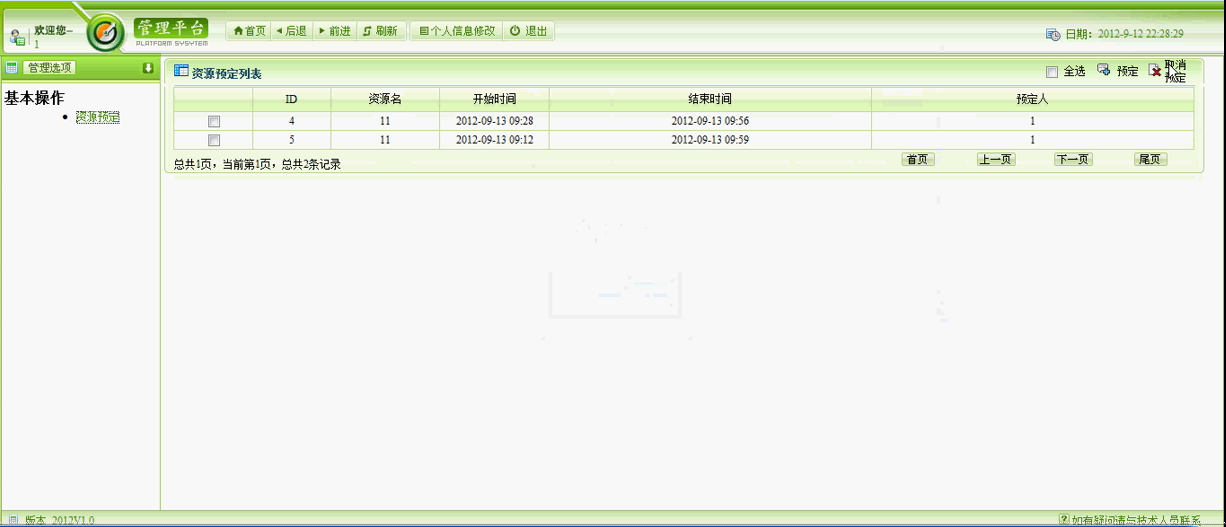
Task: Click the pagination 首页 button below the table
Action: click(918, 159)
